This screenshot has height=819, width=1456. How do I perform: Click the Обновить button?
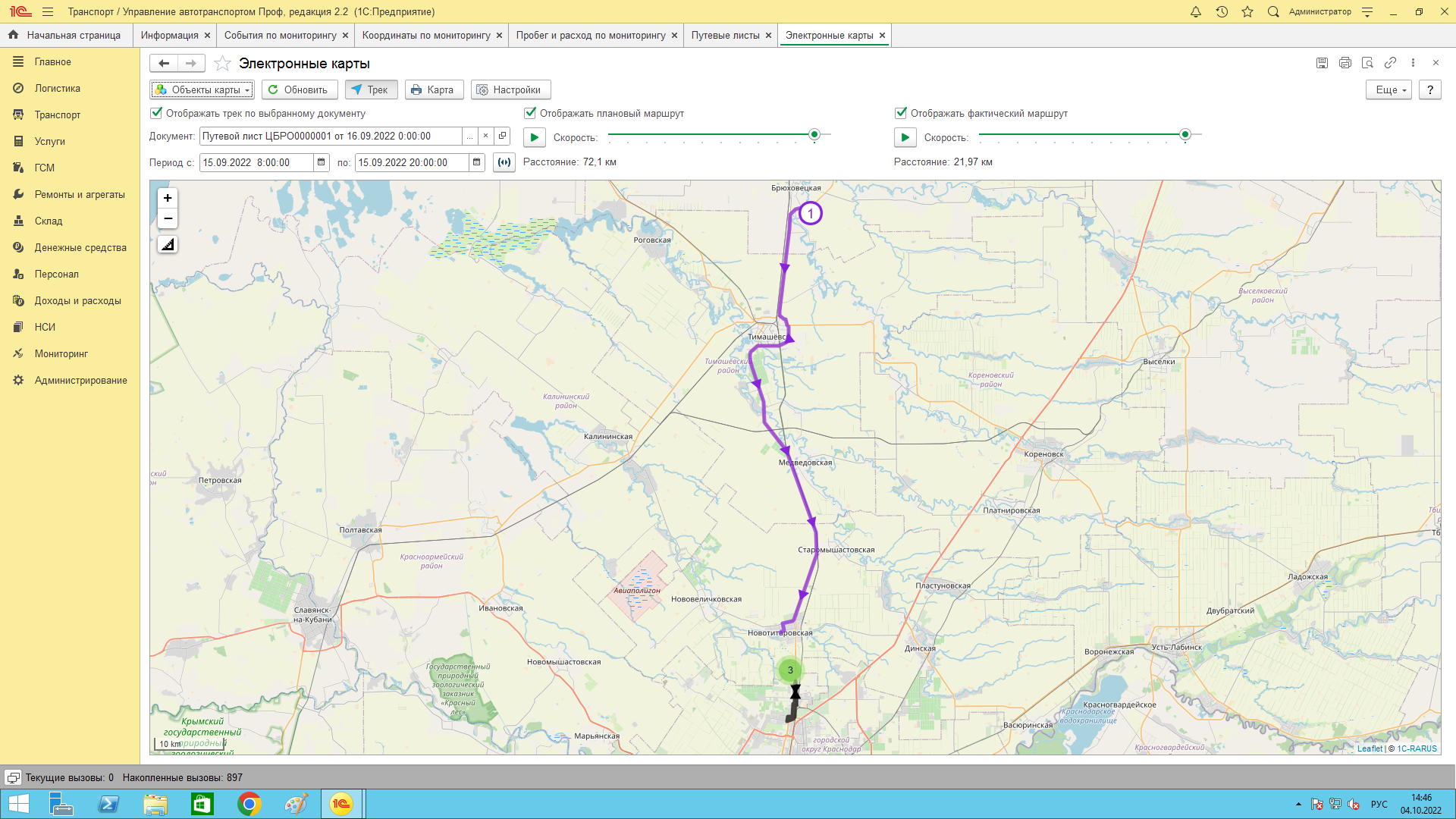click(x=298, y=89)
